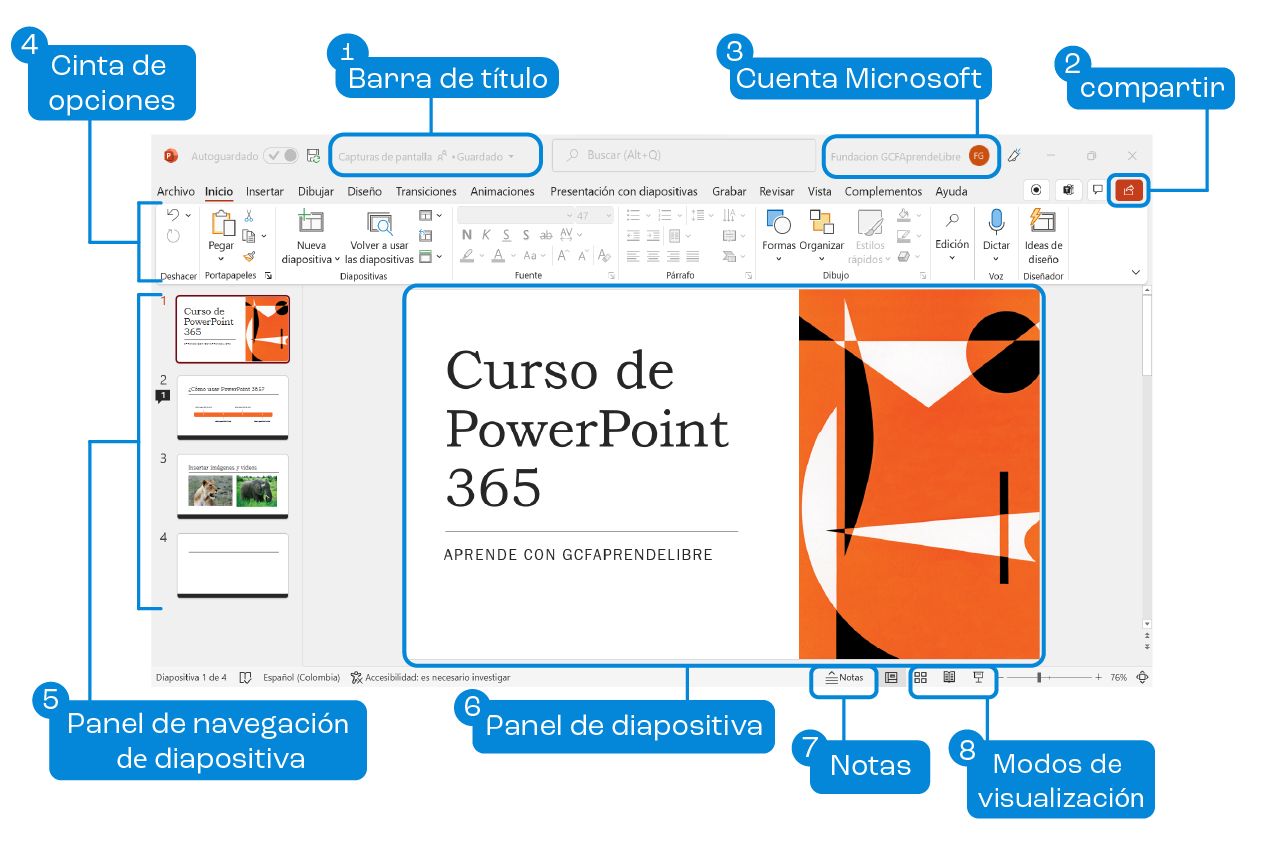
Task: Select the Copiar formato brush icon
Action: click(x=248, y=258)
